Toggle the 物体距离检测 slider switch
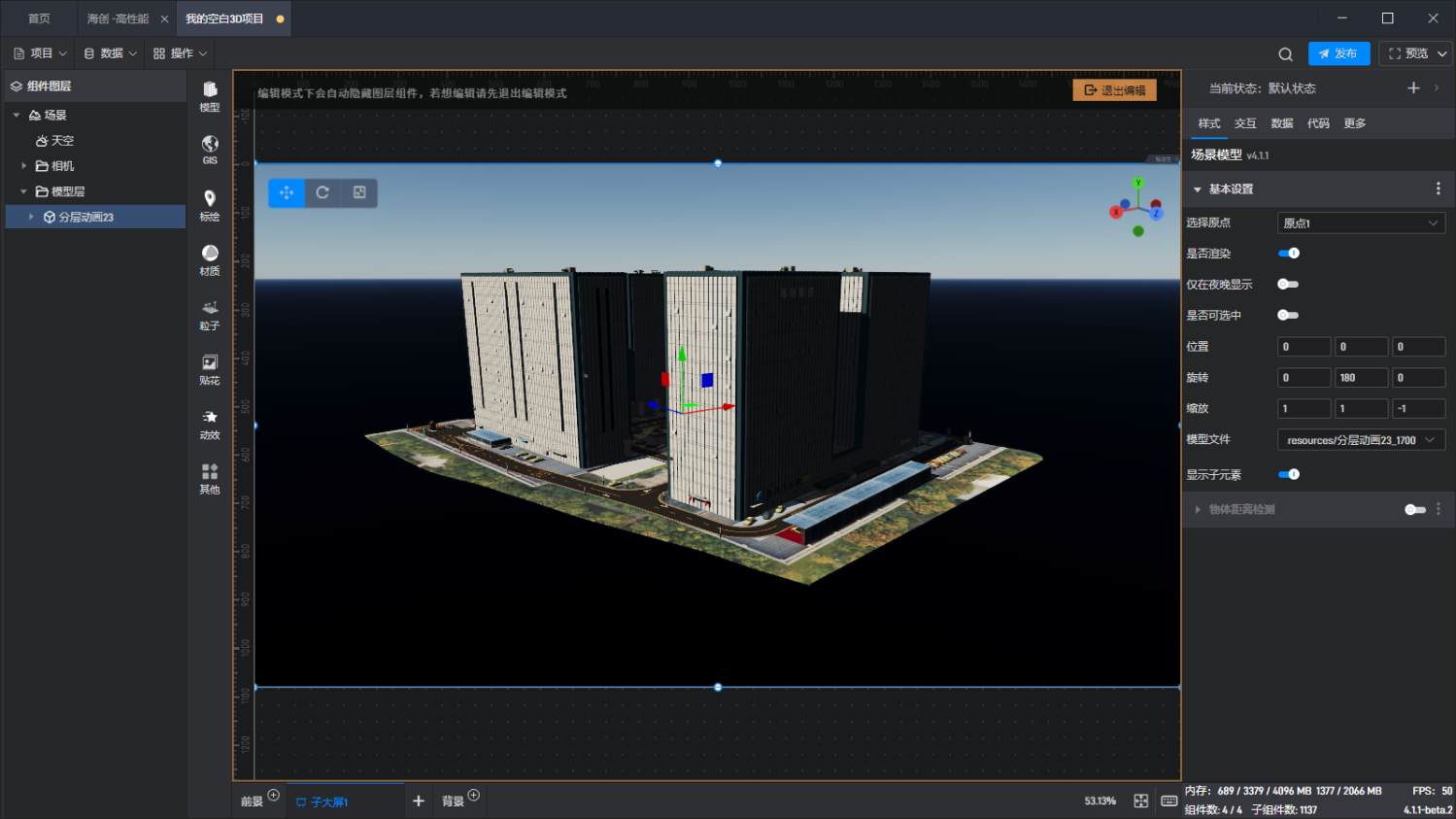 click(1414, 509)
